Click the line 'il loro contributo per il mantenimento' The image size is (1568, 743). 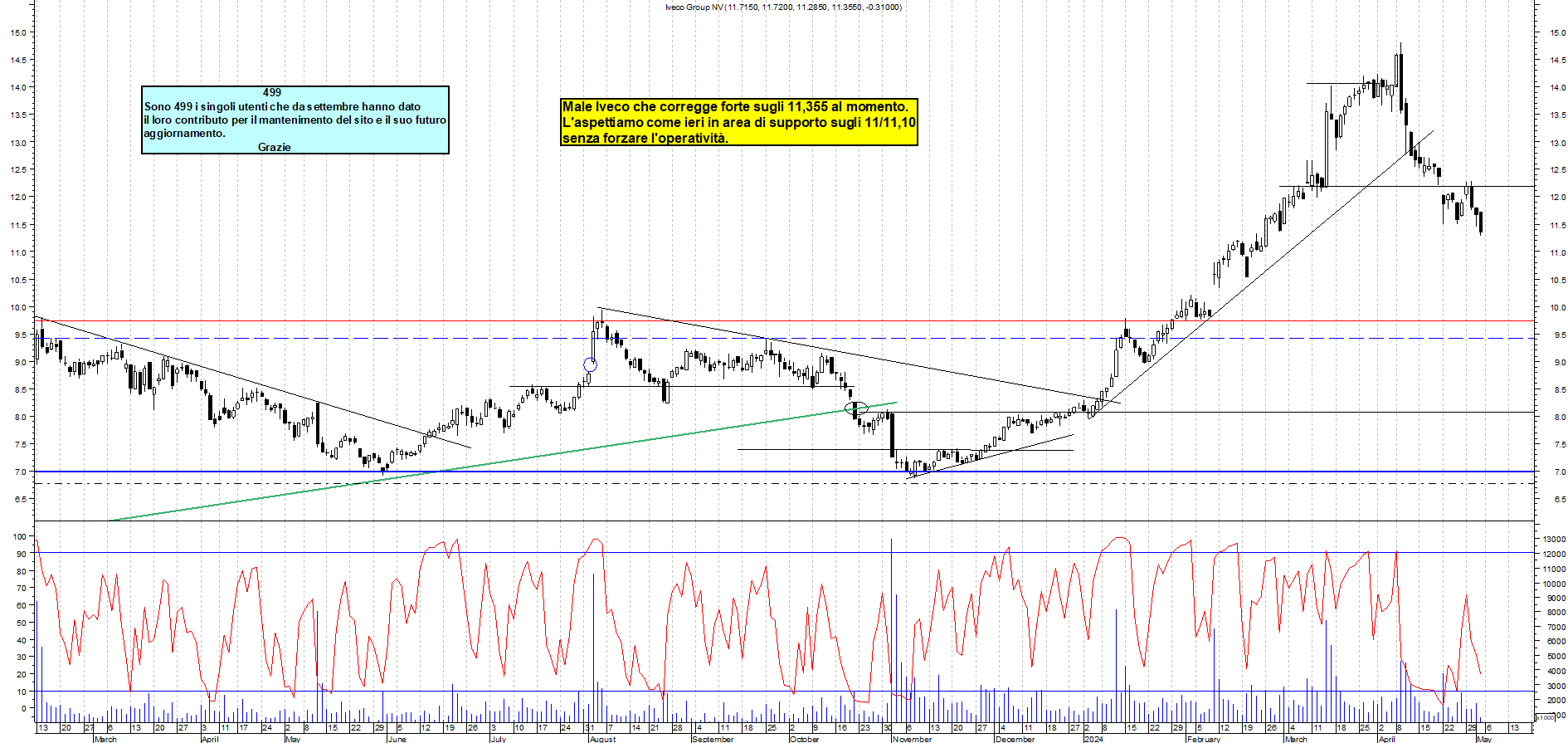pos(295,120)
